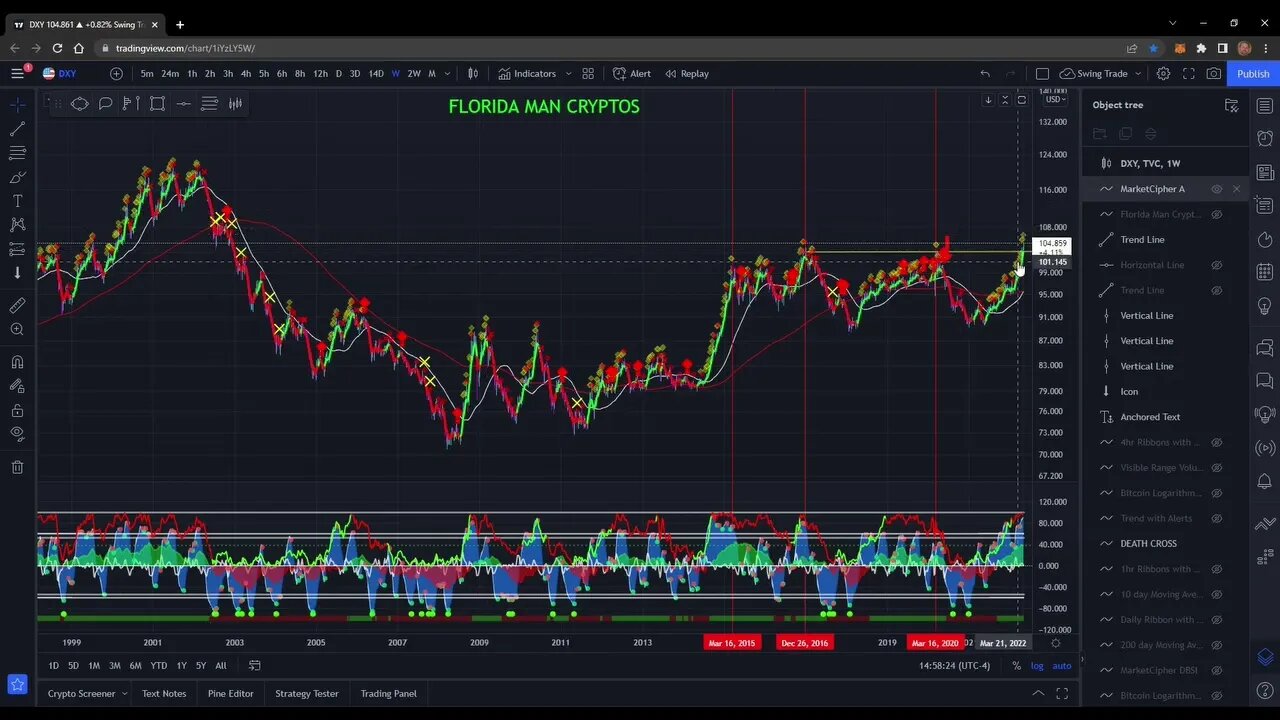The height and width of the screenshot is (720, 1280).
Task: Toggle auto price scale
Action: click(x=1062, y=666)
